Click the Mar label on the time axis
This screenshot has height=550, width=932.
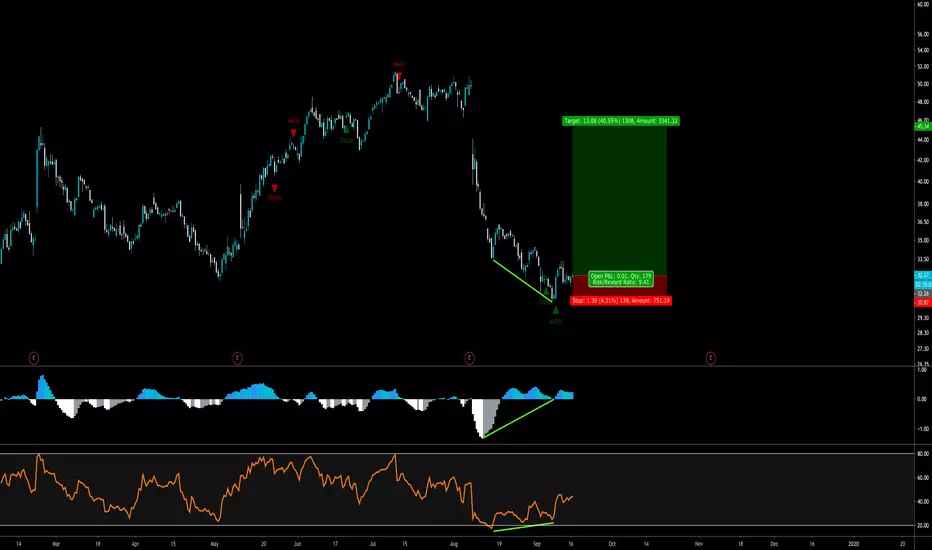pos(56,543)
